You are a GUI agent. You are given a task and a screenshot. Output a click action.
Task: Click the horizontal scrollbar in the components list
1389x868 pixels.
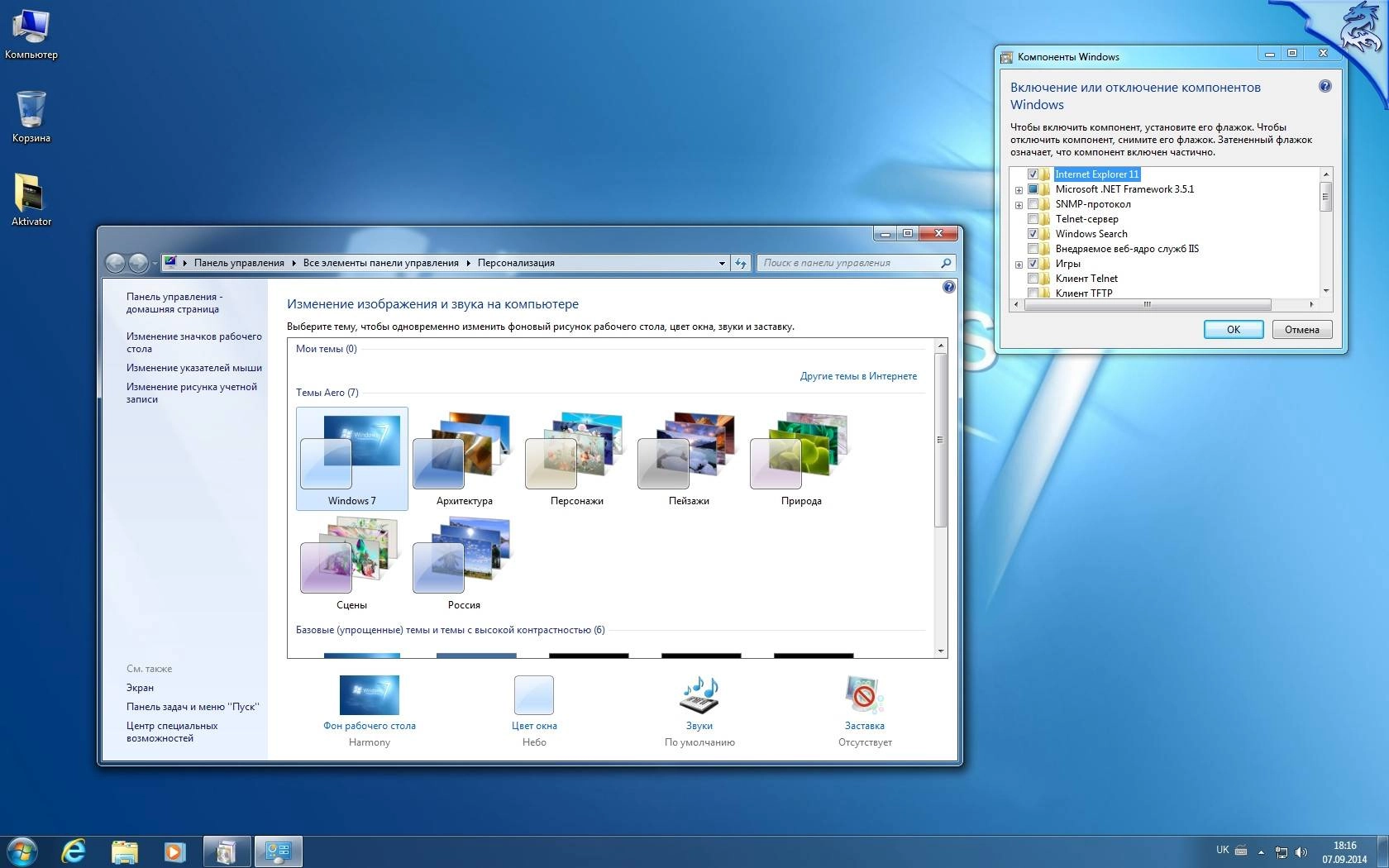1147,304
